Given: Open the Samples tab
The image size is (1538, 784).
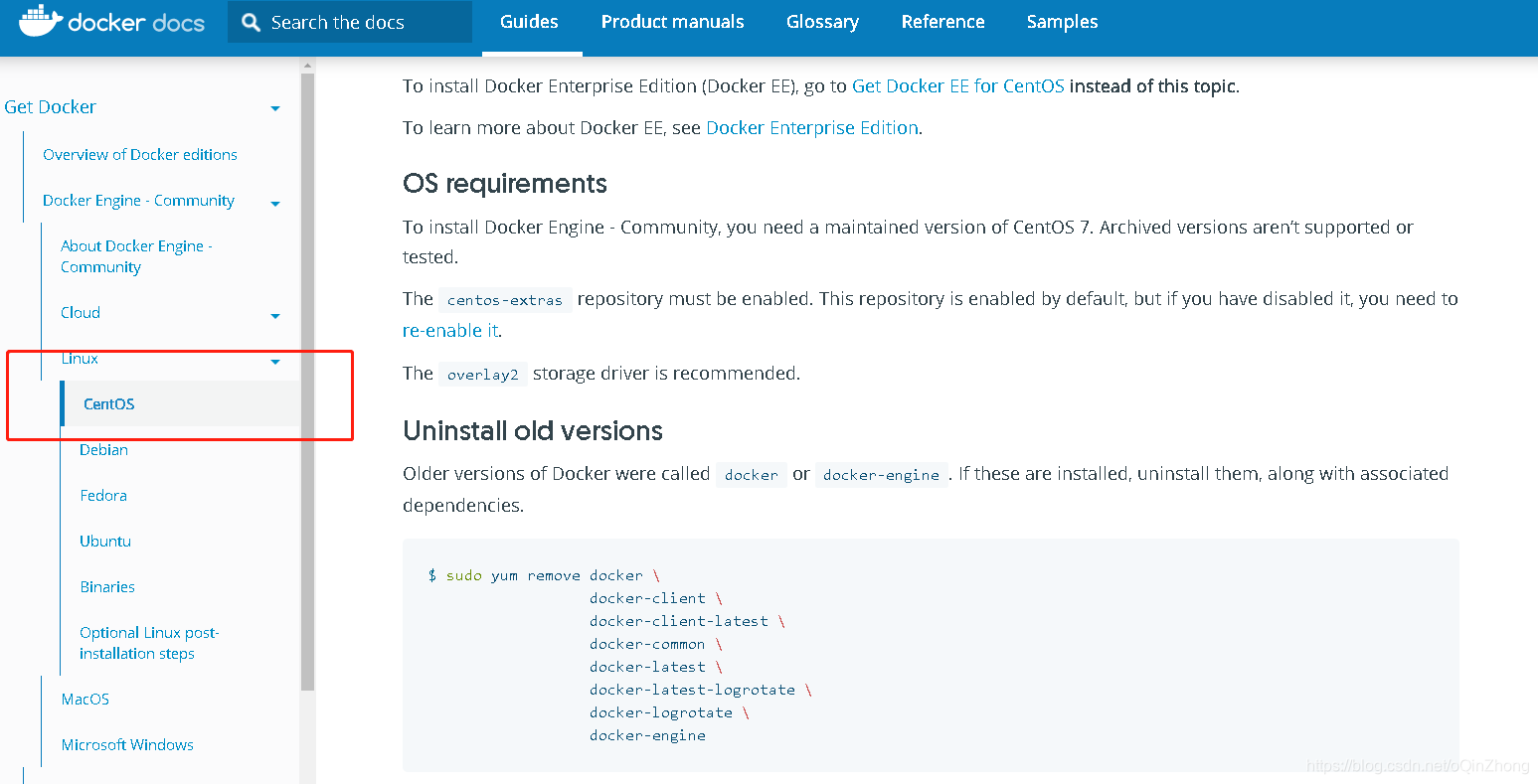Looking at the screenshot, I should click(1062, 22).
